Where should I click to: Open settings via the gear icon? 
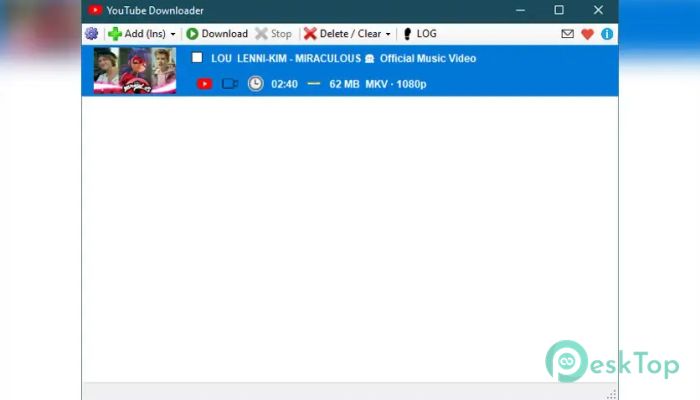92,33
